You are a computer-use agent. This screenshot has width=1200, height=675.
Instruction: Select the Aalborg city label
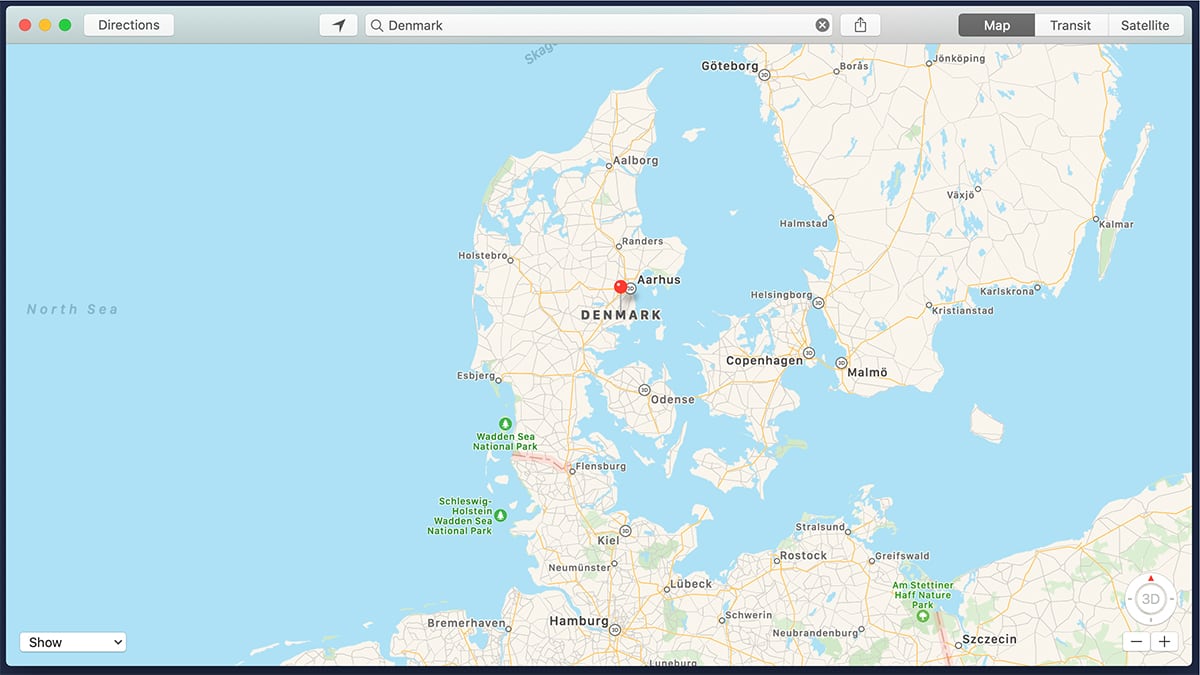(x=636, y=160)
